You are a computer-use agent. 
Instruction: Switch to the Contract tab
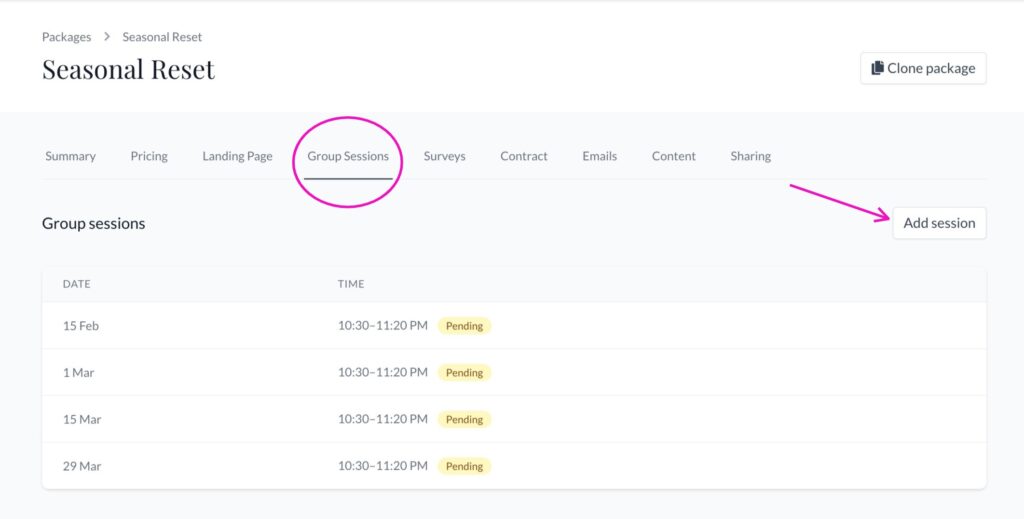point(524,156)
